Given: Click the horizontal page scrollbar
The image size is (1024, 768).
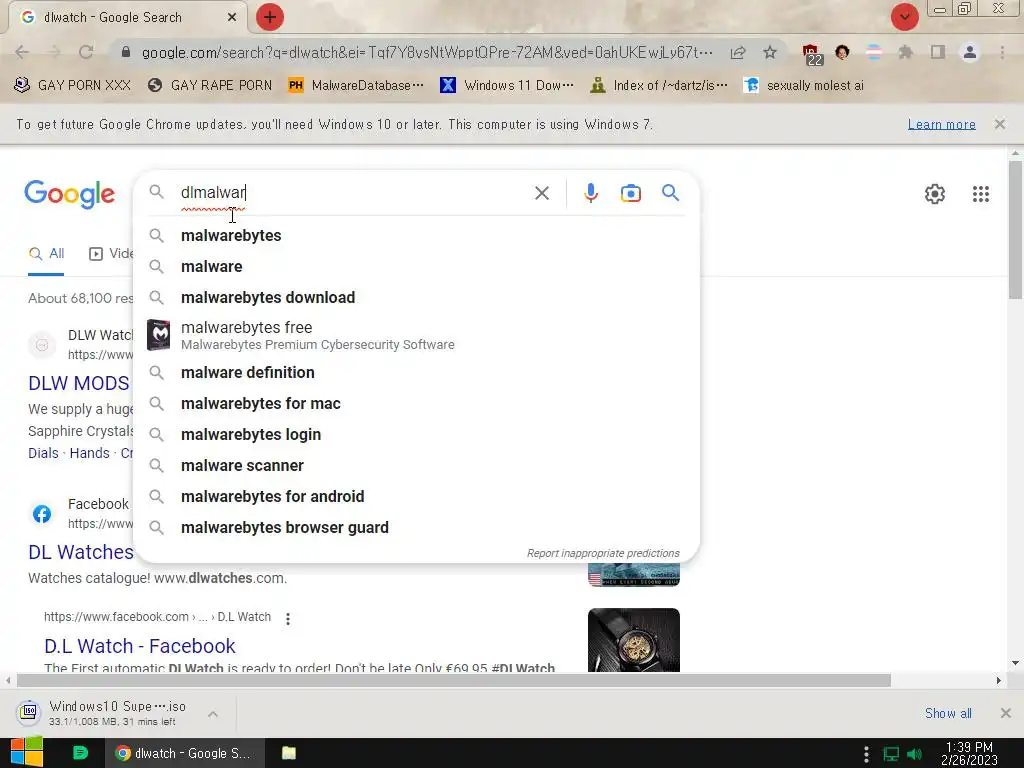Looking at the screenshot, I should click(453, 680).
